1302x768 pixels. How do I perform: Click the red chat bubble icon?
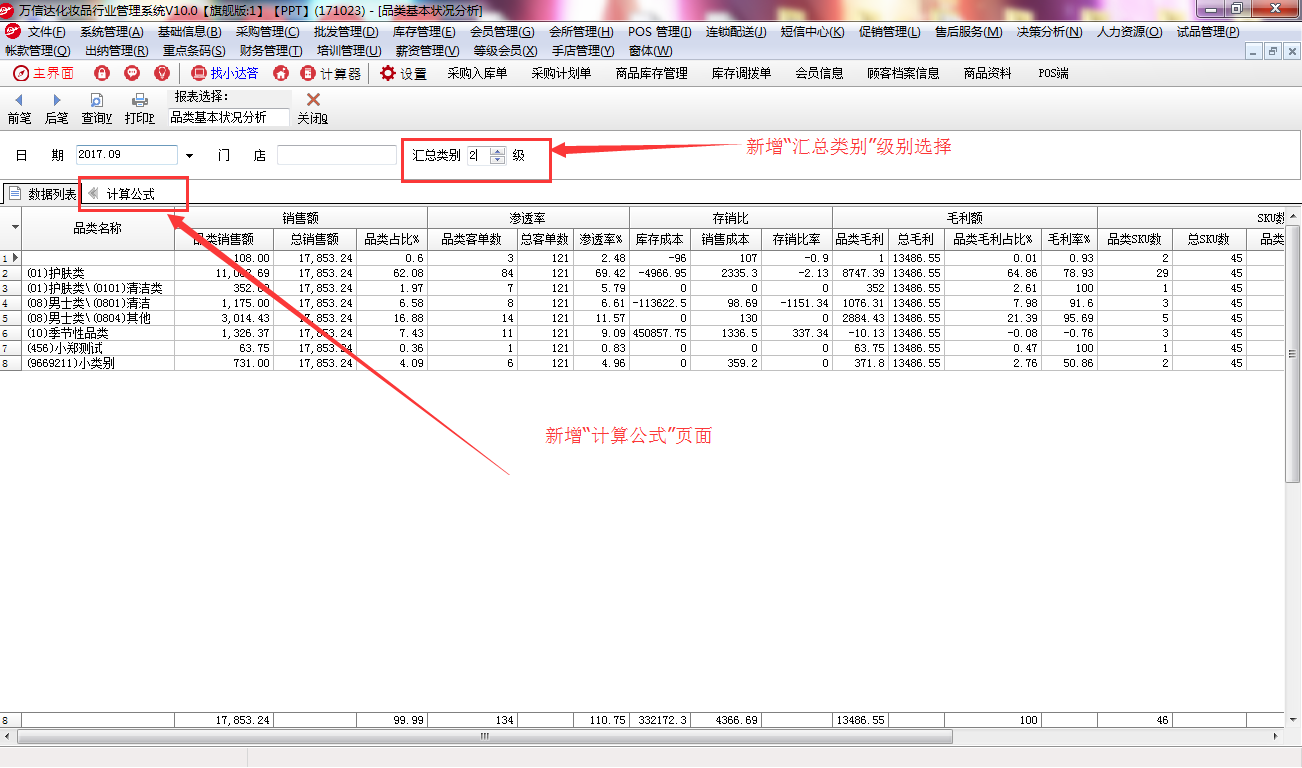pos(131,73)
